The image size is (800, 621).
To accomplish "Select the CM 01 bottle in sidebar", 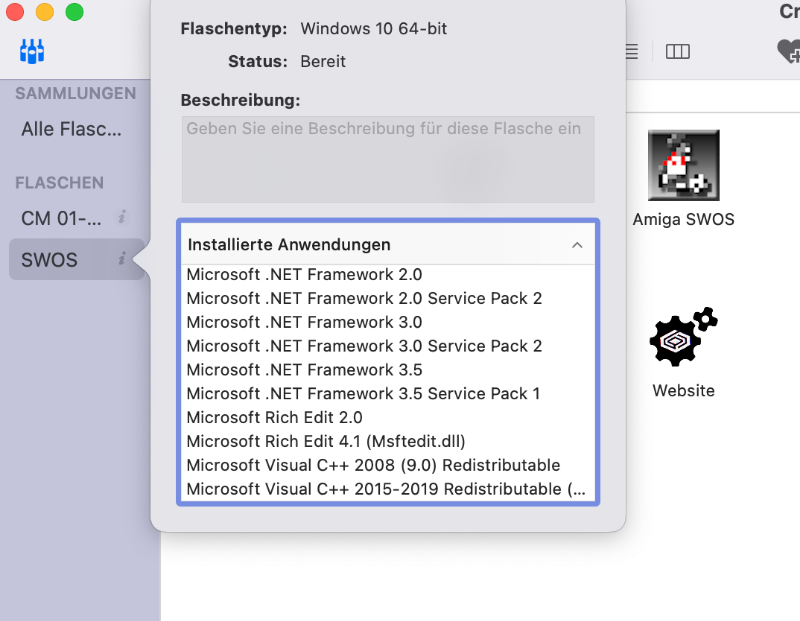I will point(61,218).
